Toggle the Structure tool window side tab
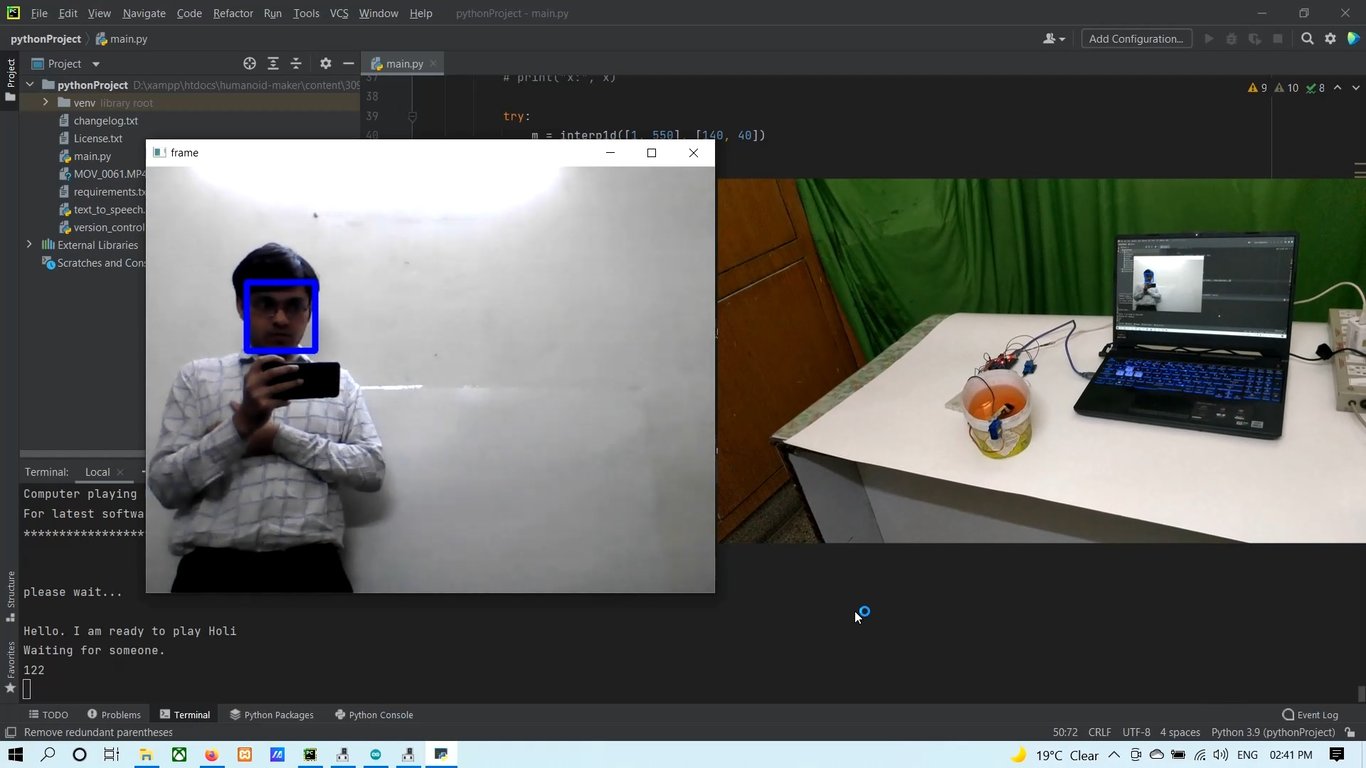This screenshot has height=768, width=1366. (11, 596)
